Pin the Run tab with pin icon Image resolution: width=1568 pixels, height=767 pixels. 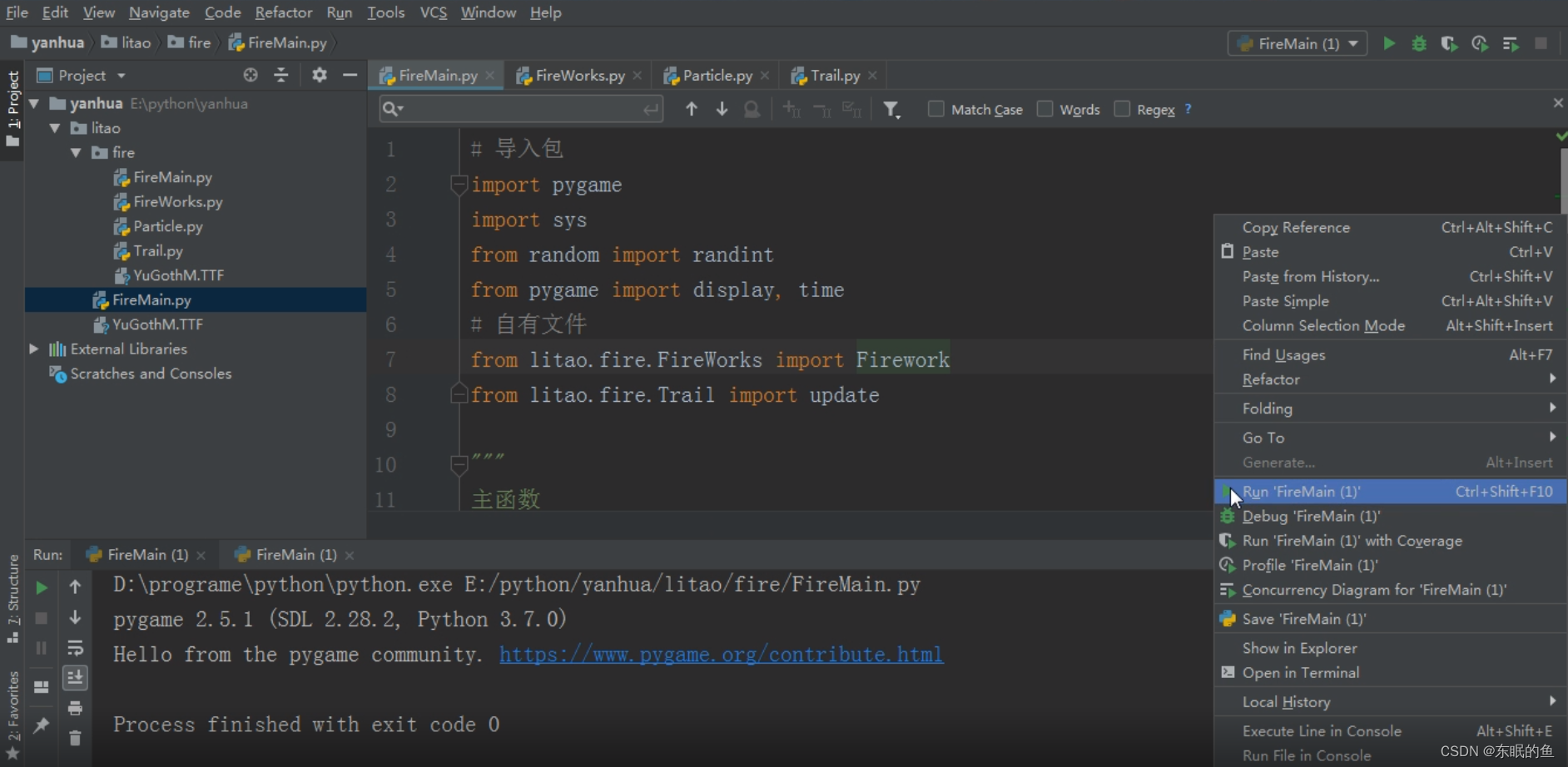[x=41, y=725]
